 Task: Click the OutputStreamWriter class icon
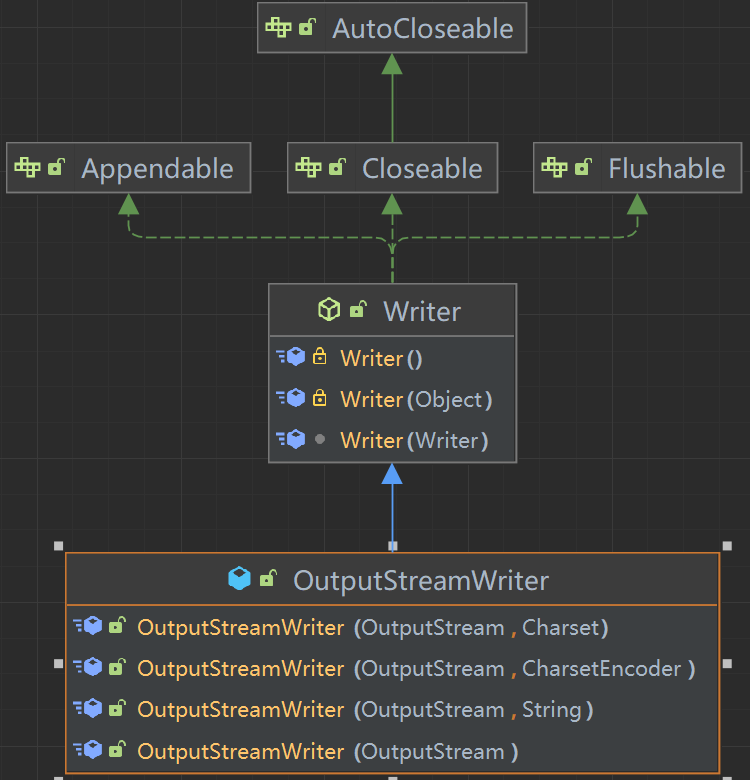(239, 579)
